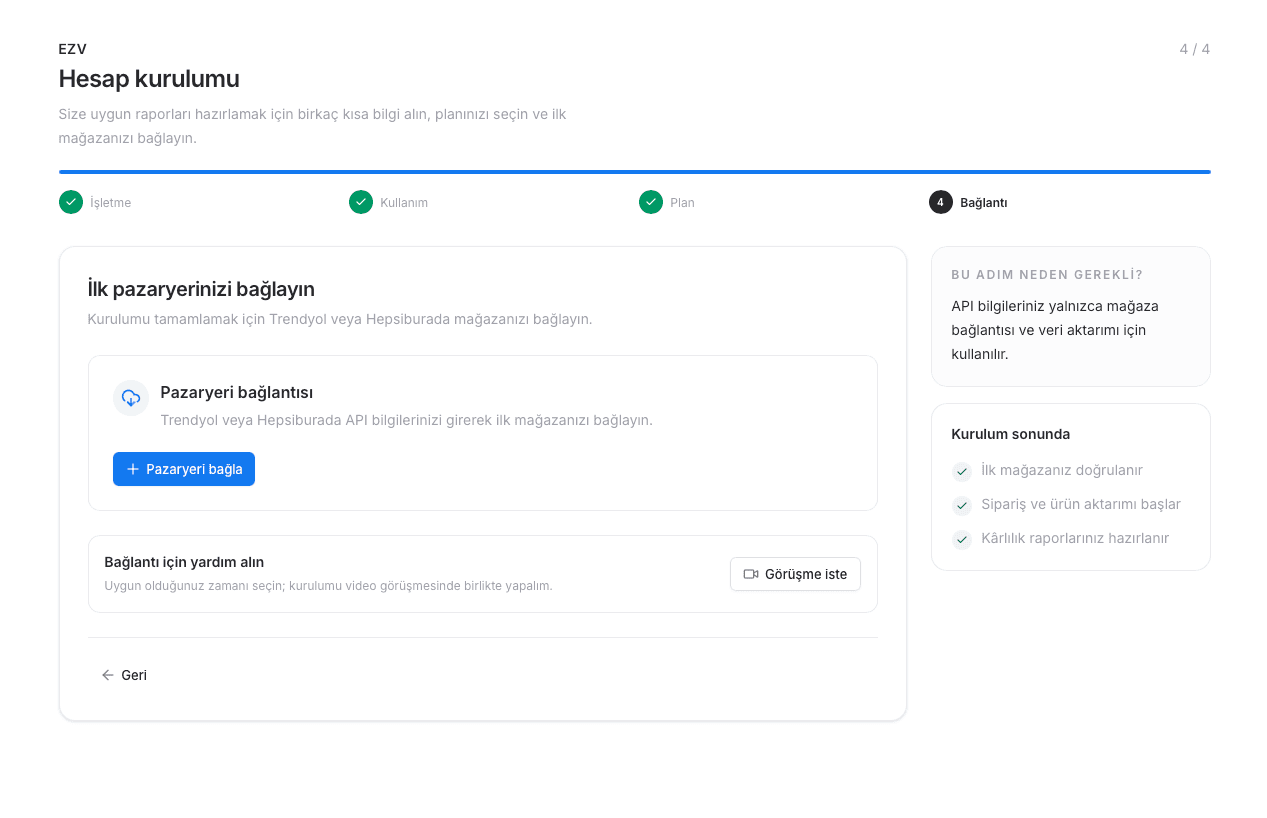Go to the Plan step label
The image size is (1267, 818).
point(682,203)
